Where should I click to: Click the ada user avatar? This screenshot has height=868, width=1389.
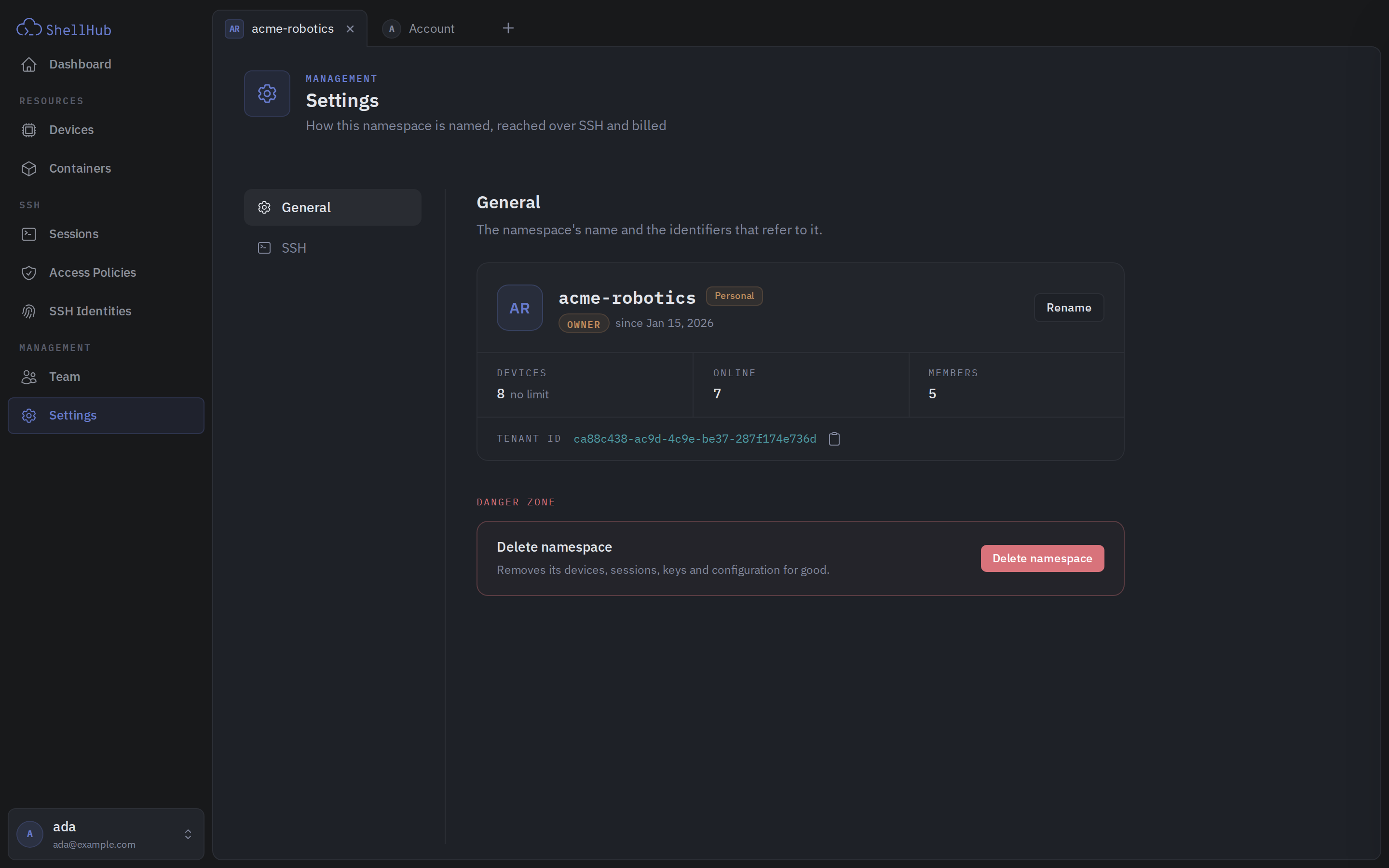(x=30, y=834)
